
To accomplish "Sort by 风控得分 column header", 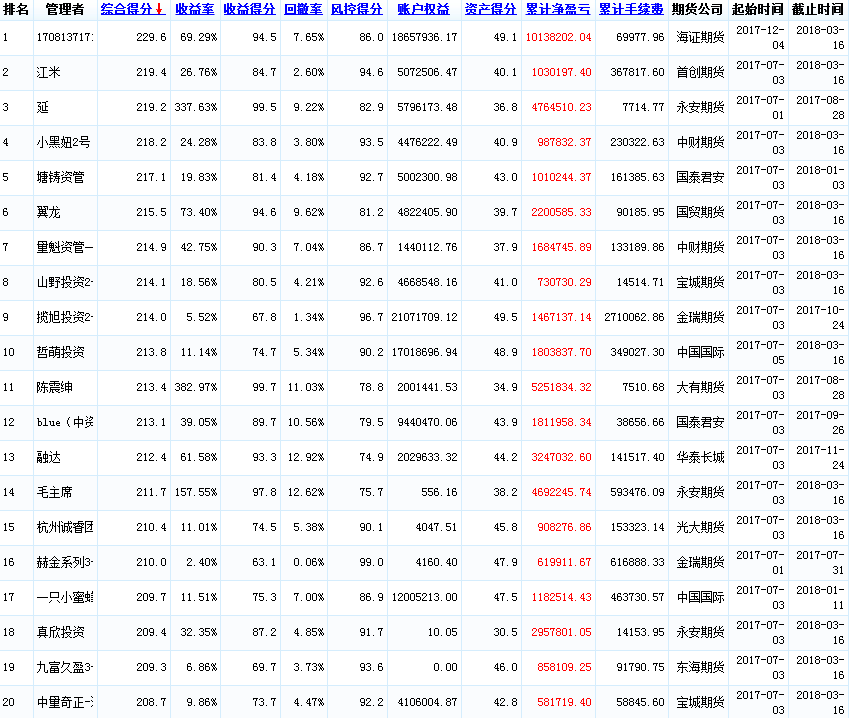I will coord(355,9).
